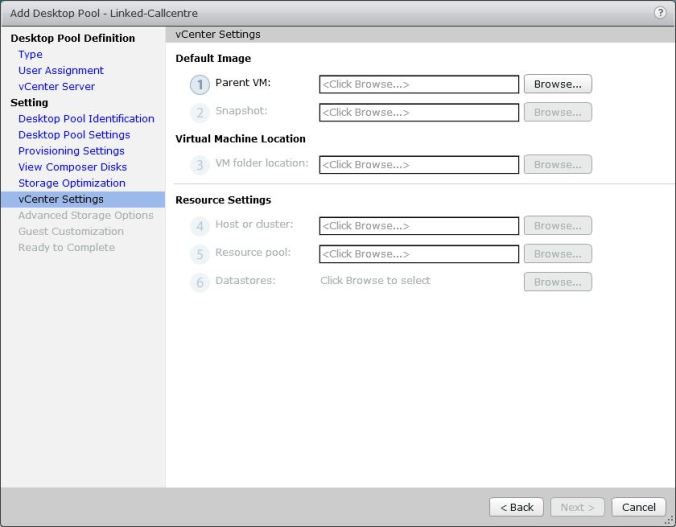Browse for the Parent VM

click(557, 84)
